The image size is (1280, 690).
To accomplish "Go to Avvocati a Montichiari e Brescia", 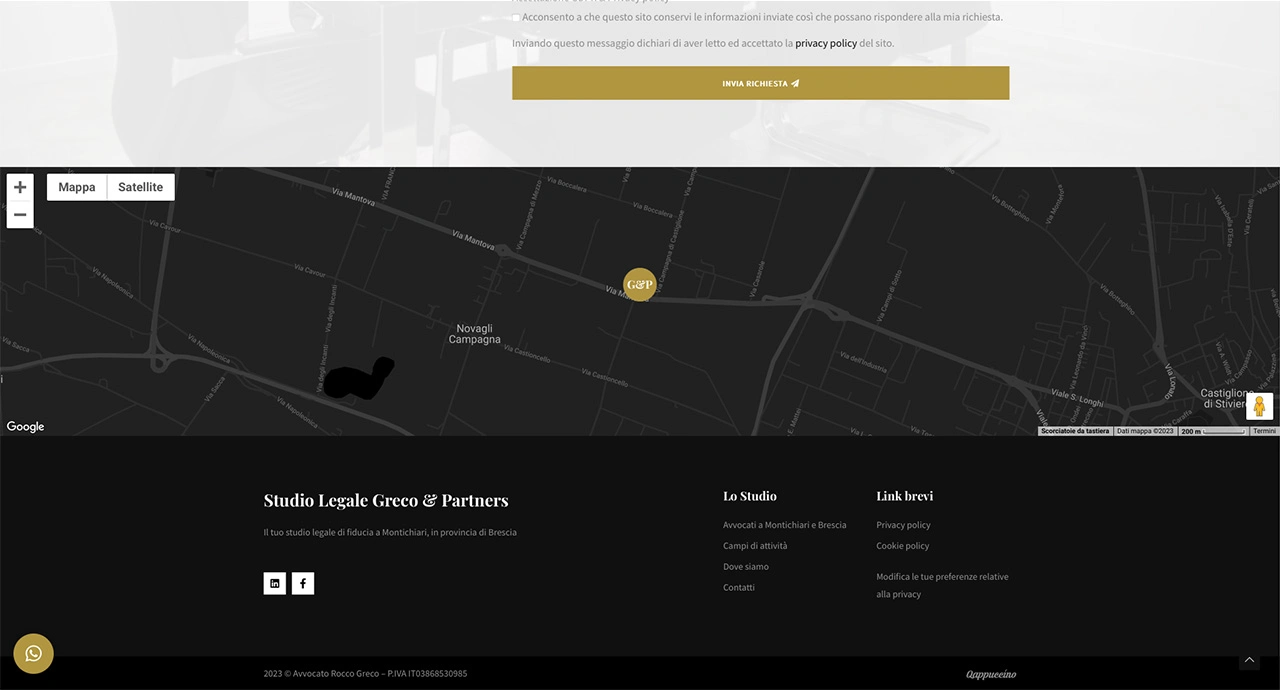I will 785,525.
